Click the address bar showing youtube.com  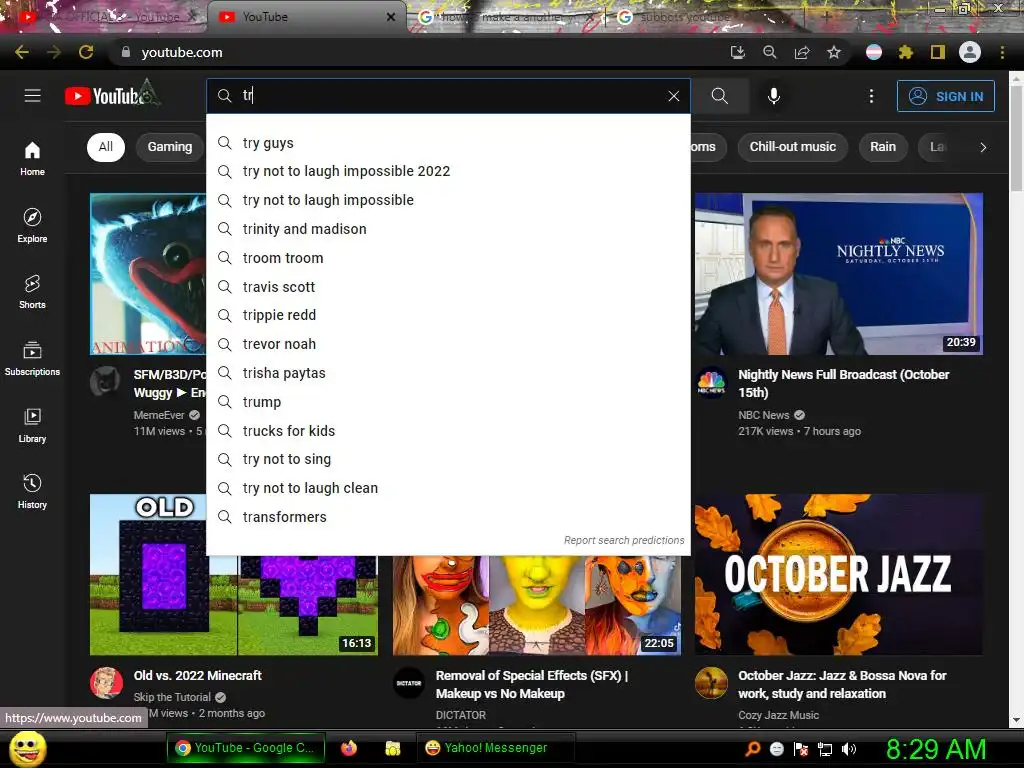(418, 52)
